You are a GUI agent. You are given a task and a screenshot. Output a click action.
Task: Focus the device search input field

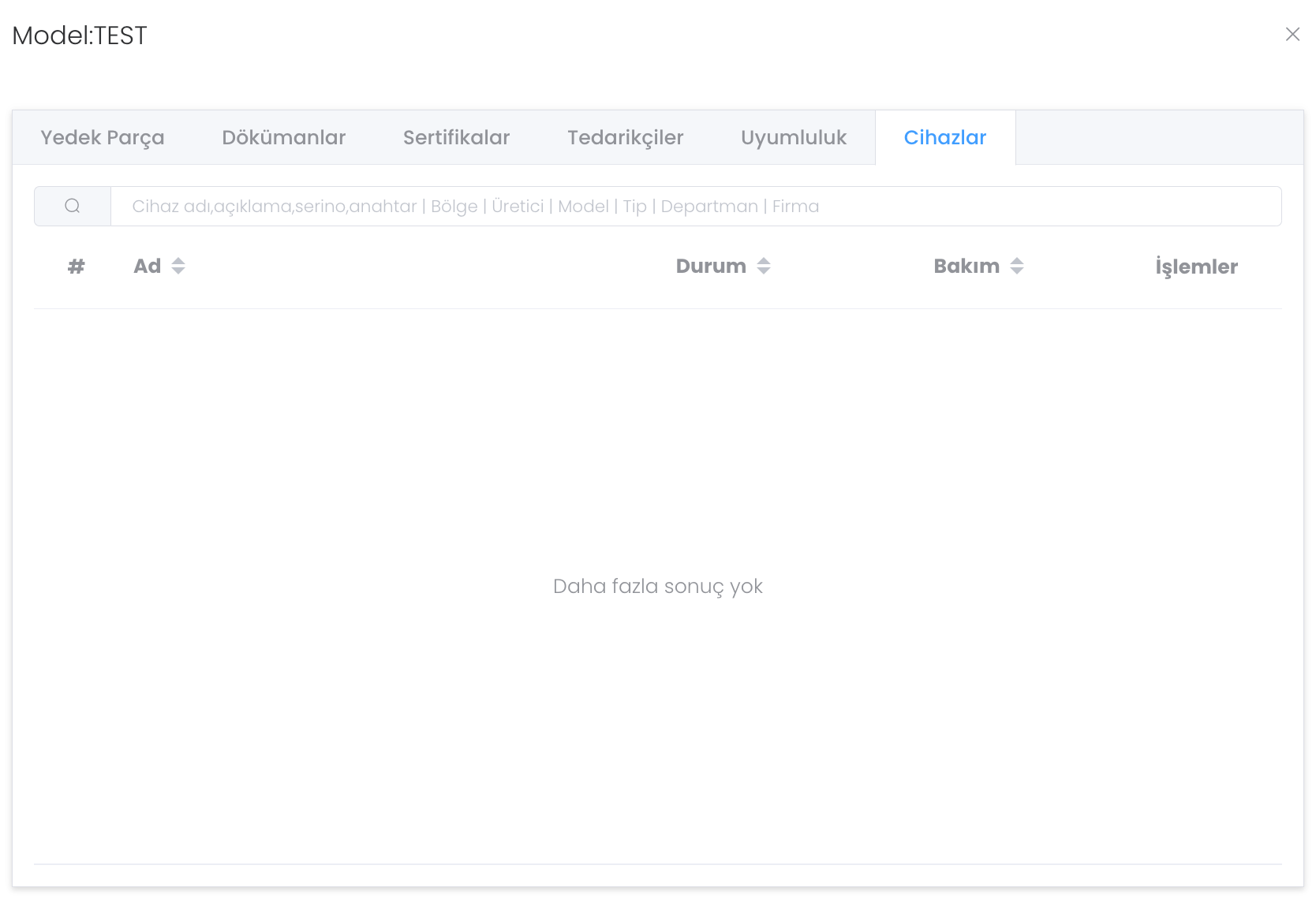click(694, 207)
